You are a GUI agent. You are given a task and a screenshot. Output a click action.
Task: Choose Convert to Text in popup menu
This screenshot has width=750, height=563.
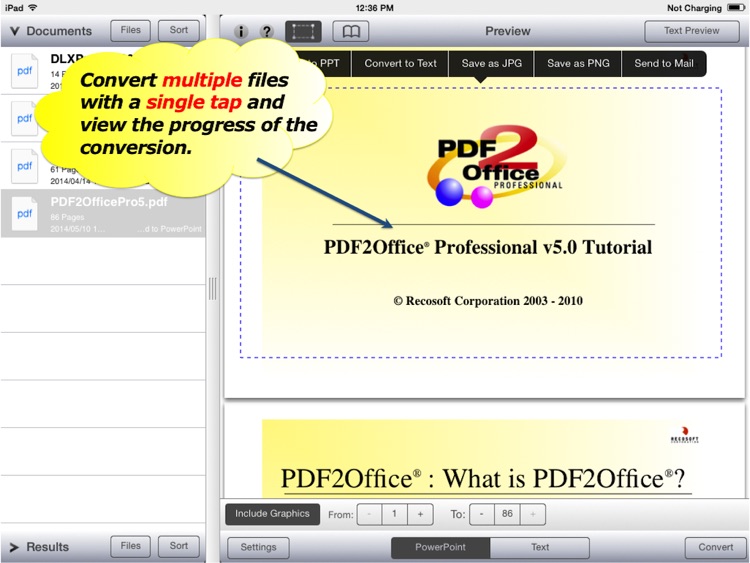coord(400,64)
